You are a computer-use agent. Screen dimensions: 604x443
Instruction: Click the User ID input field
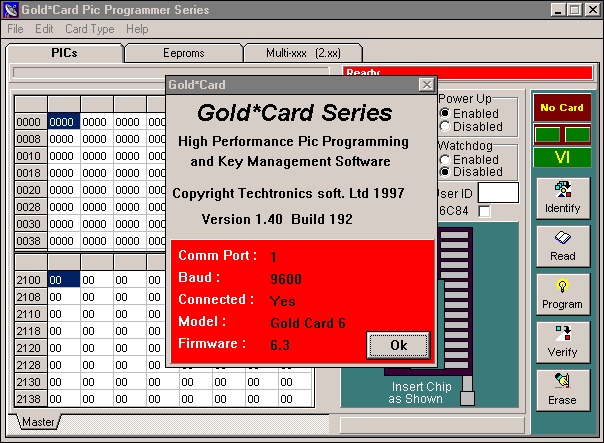pyautogui.click(x=498, y=193)
